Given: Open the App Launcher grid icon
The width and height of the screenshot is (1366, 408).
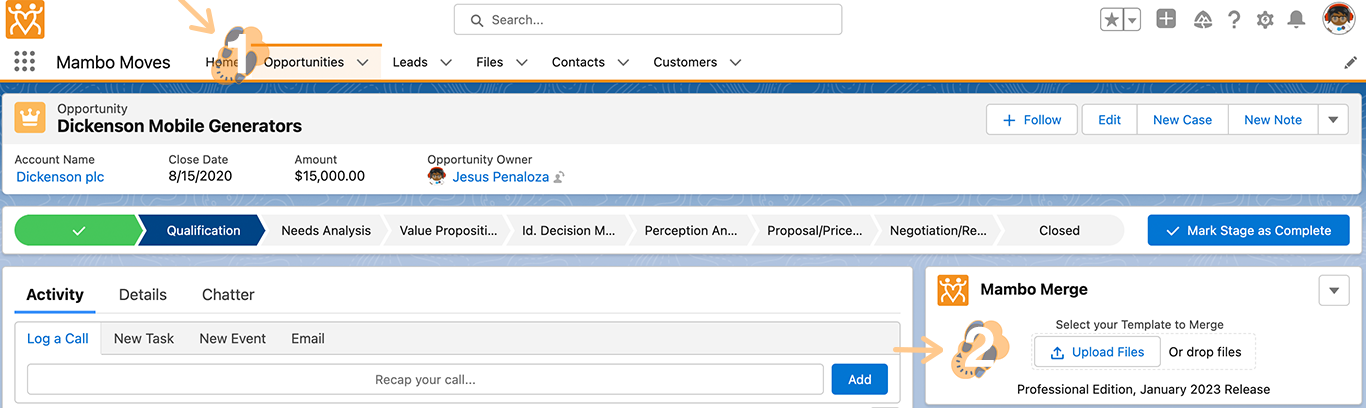Looking at the screenshot, I should pos(25,62).
